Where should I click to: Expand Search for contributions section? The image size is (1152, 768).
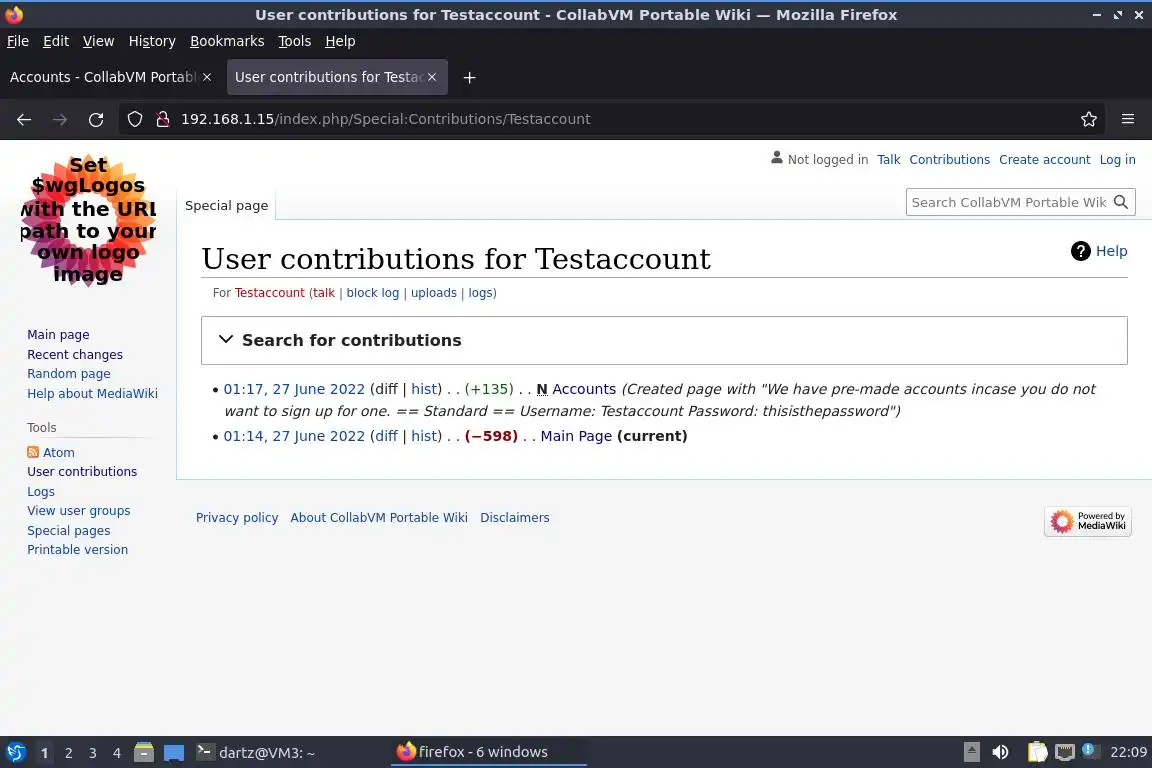click(226, 340)
